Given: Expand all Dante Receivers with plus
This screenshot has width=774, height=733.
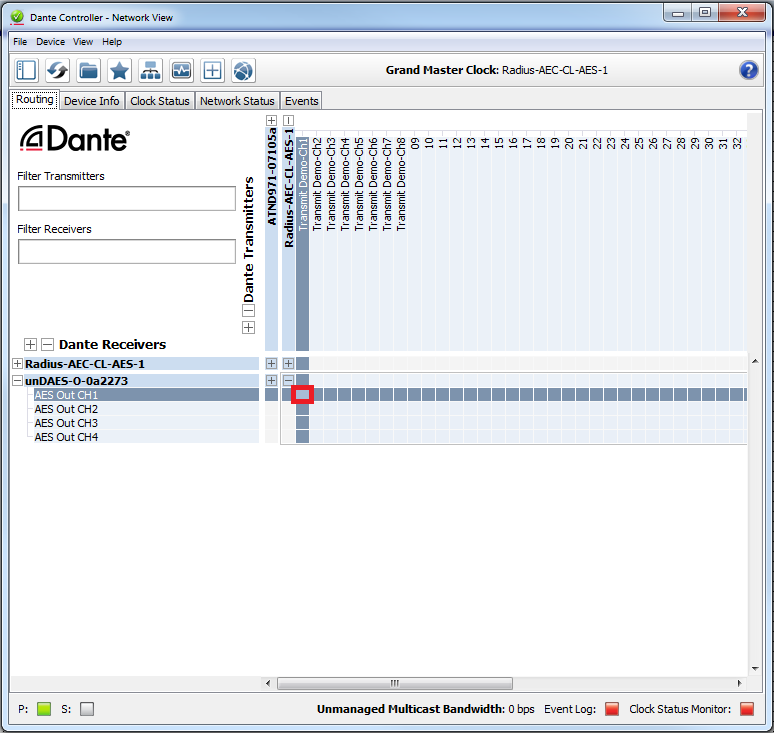Looking at the screenshot, I should pos(30,345).
